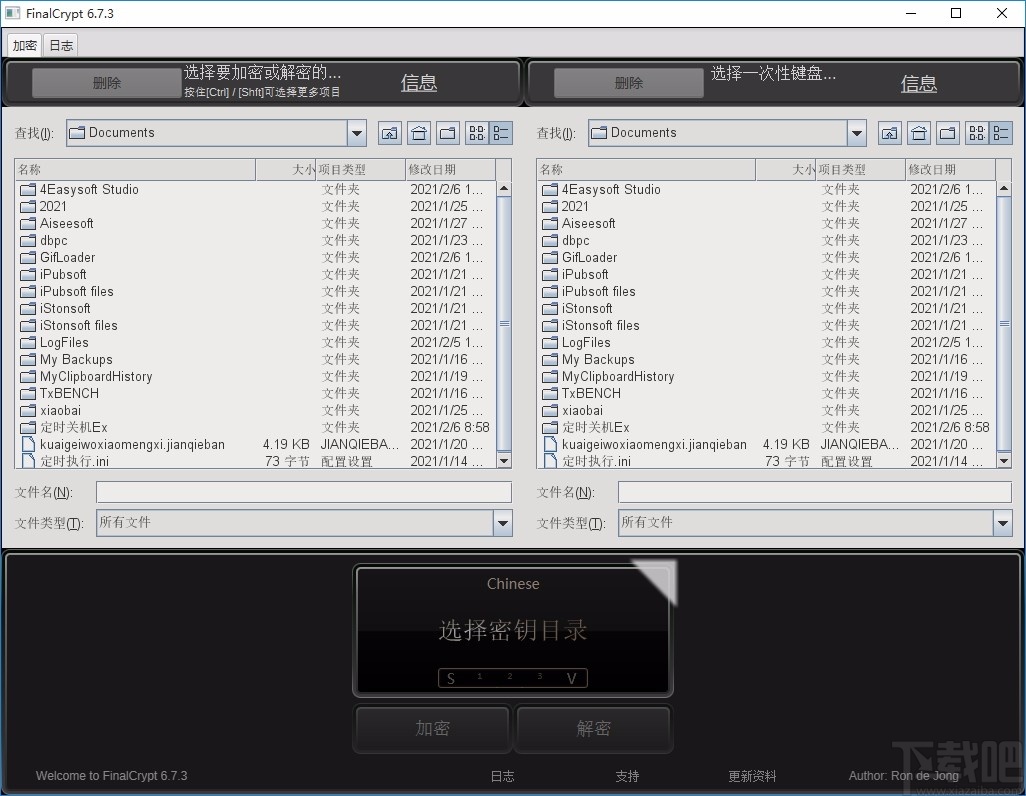Open the 信息 link in left panel
1026x796 pixels.
tap(418, 83)
